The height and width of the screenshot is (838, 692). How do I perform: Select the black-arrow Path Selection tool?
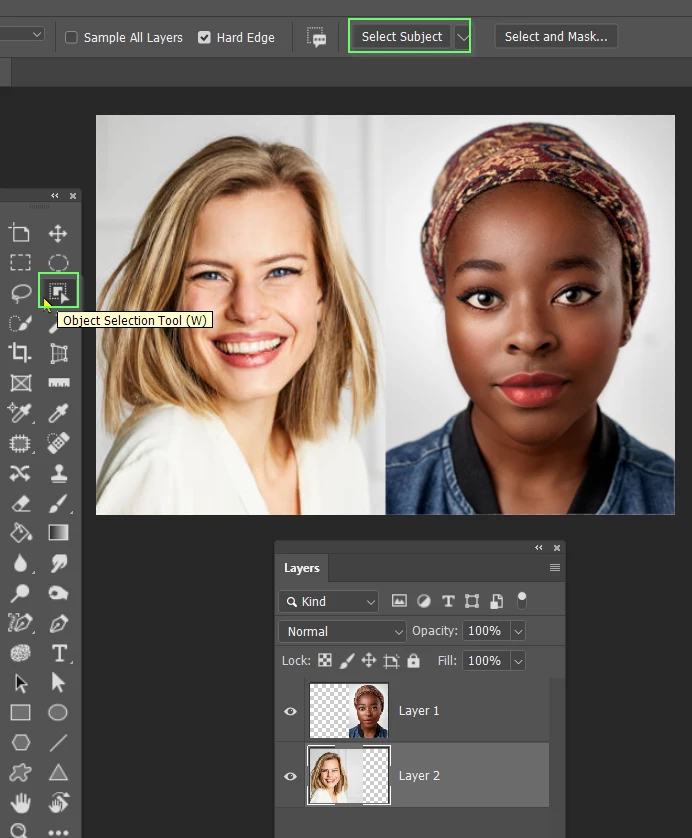click(x=20, y=682)
